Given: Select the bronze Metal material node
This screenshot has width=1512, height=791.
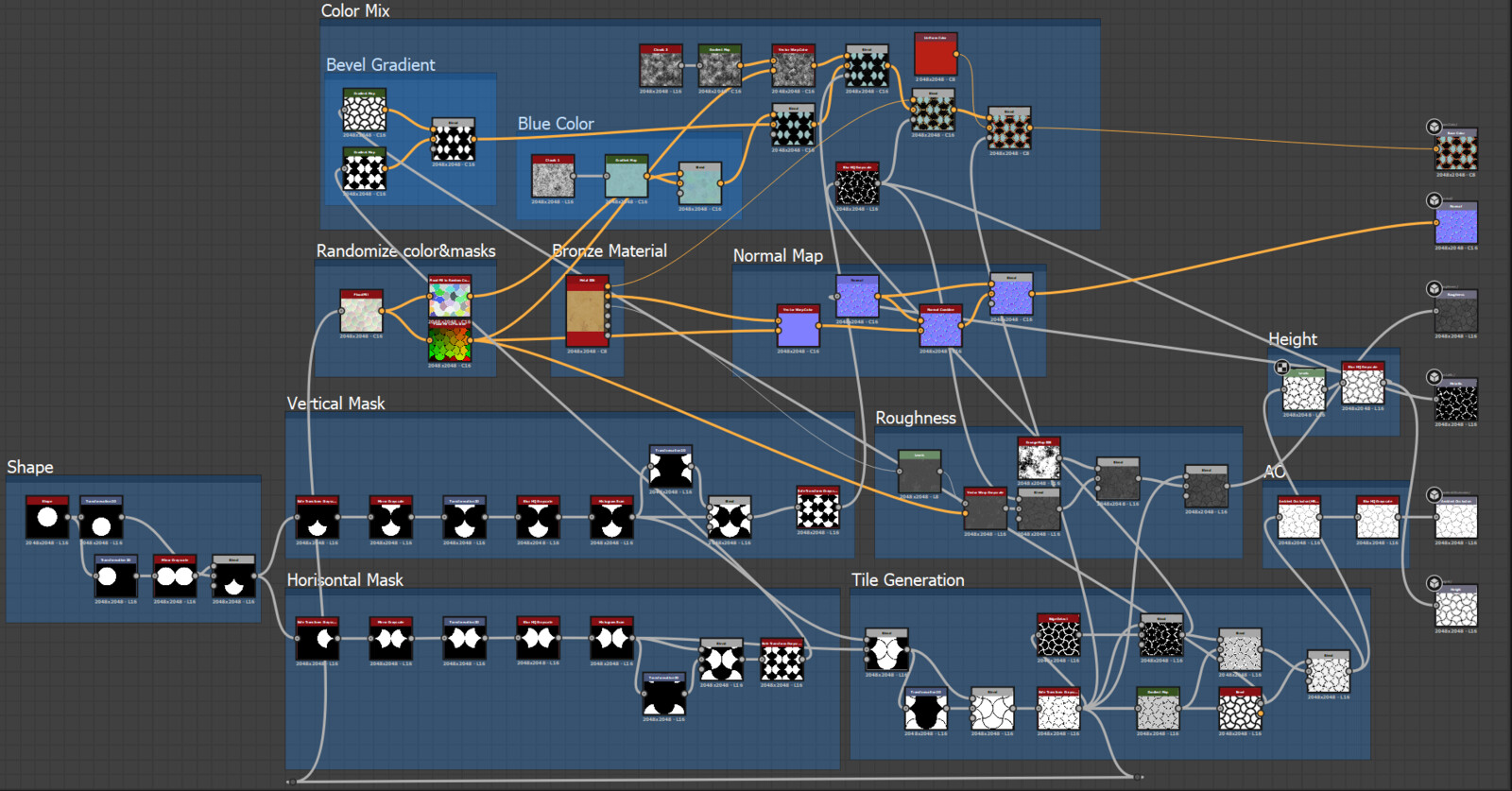Looking at the screenshot, I should point(587,312).
